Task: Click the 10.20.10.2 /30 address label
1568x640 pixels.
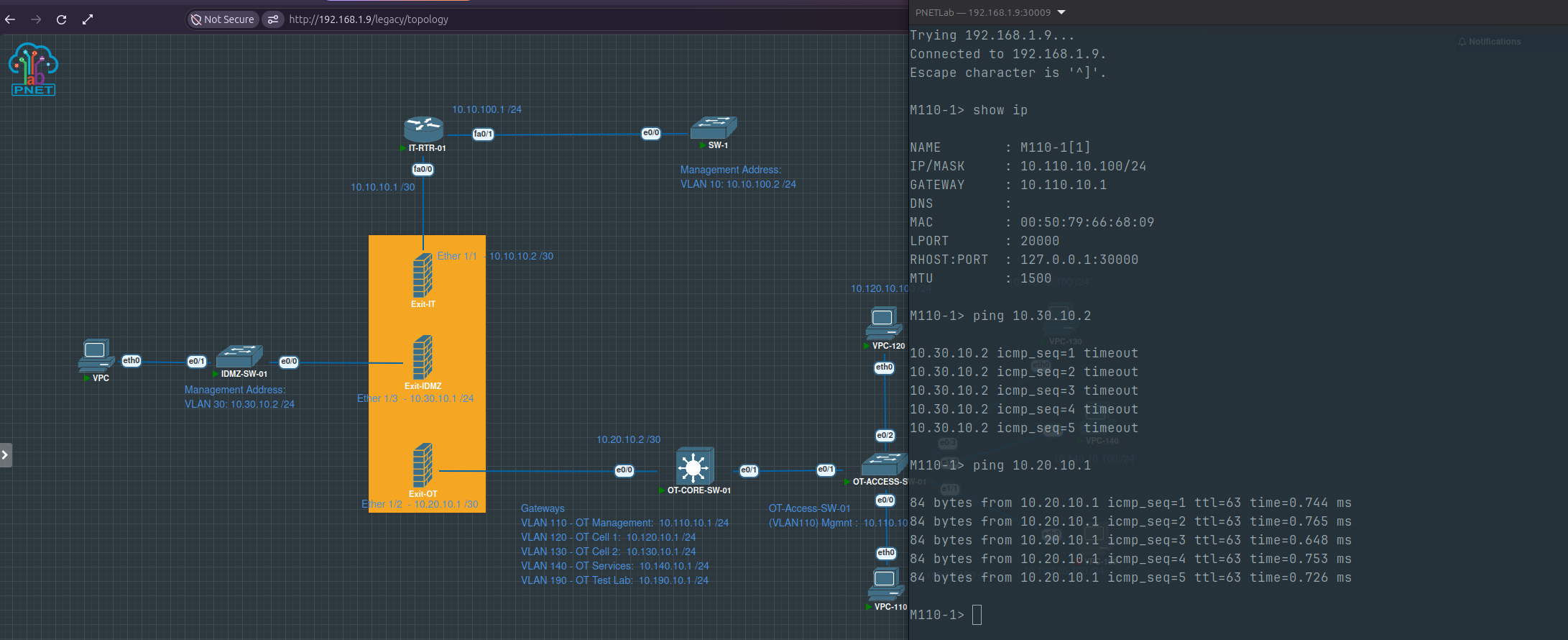Action: (x=628, y=439)
